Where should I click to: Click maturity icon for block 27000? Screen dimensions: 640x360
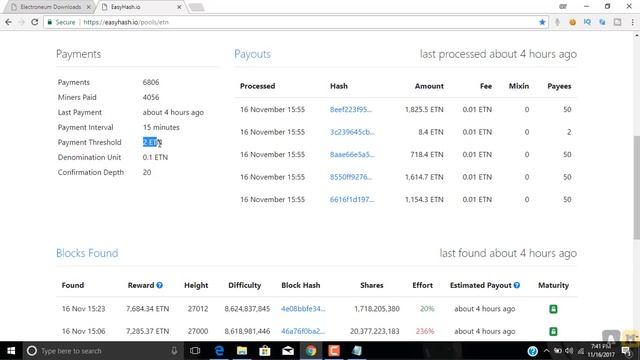tap(553, 331)
